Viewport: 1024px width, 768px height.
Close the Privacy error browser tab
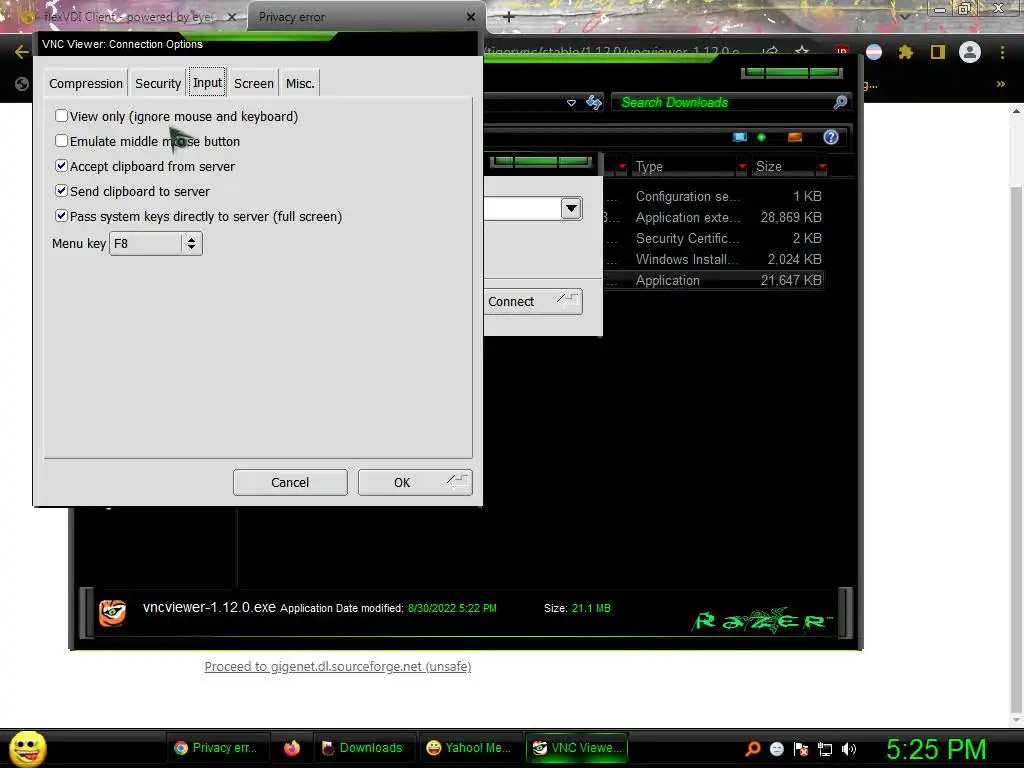(471, 17)
